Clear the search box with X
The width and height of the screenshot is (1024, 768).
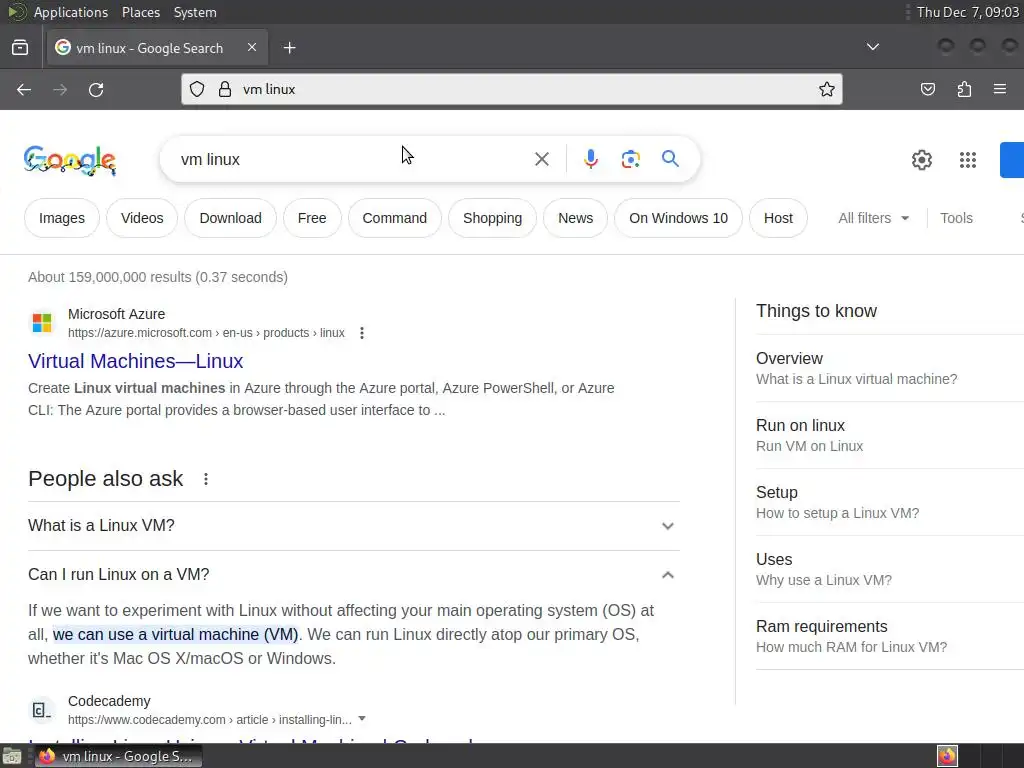541,159
